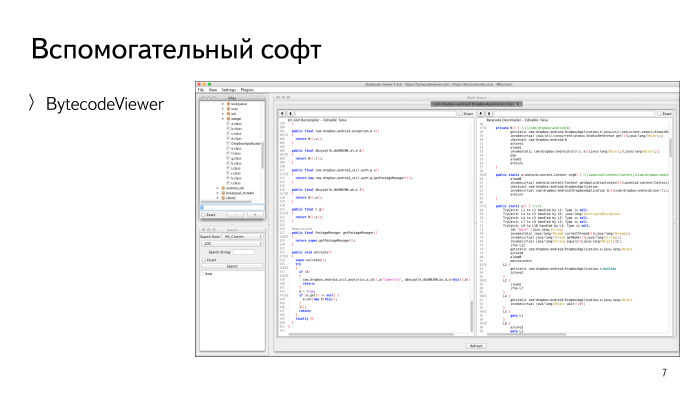Click the breakpad_installer folder icon

tap(223, 193)
